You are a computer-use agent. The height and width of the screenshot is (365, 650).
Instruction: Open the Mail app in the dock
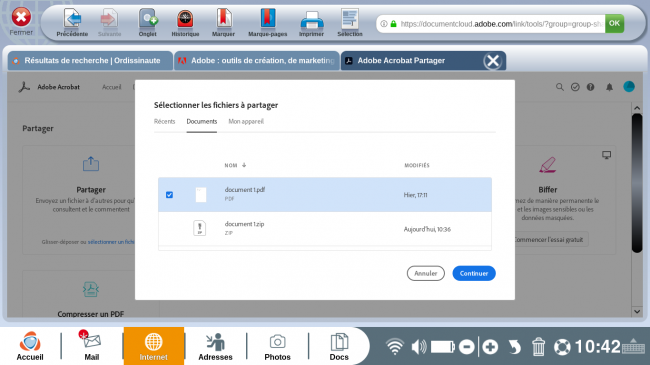[x=92, y=346]
